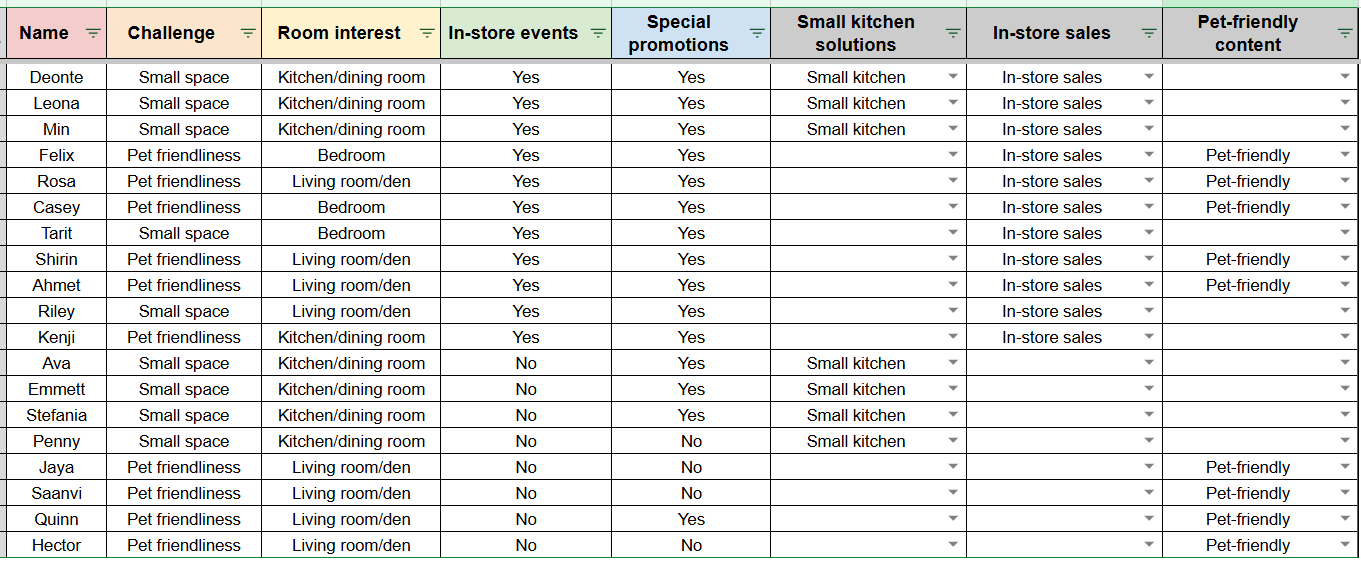This screenshot has width=1361, height=563.
Task: Select Penny's Special promotions cell showing No
Action: click(691, 441)
